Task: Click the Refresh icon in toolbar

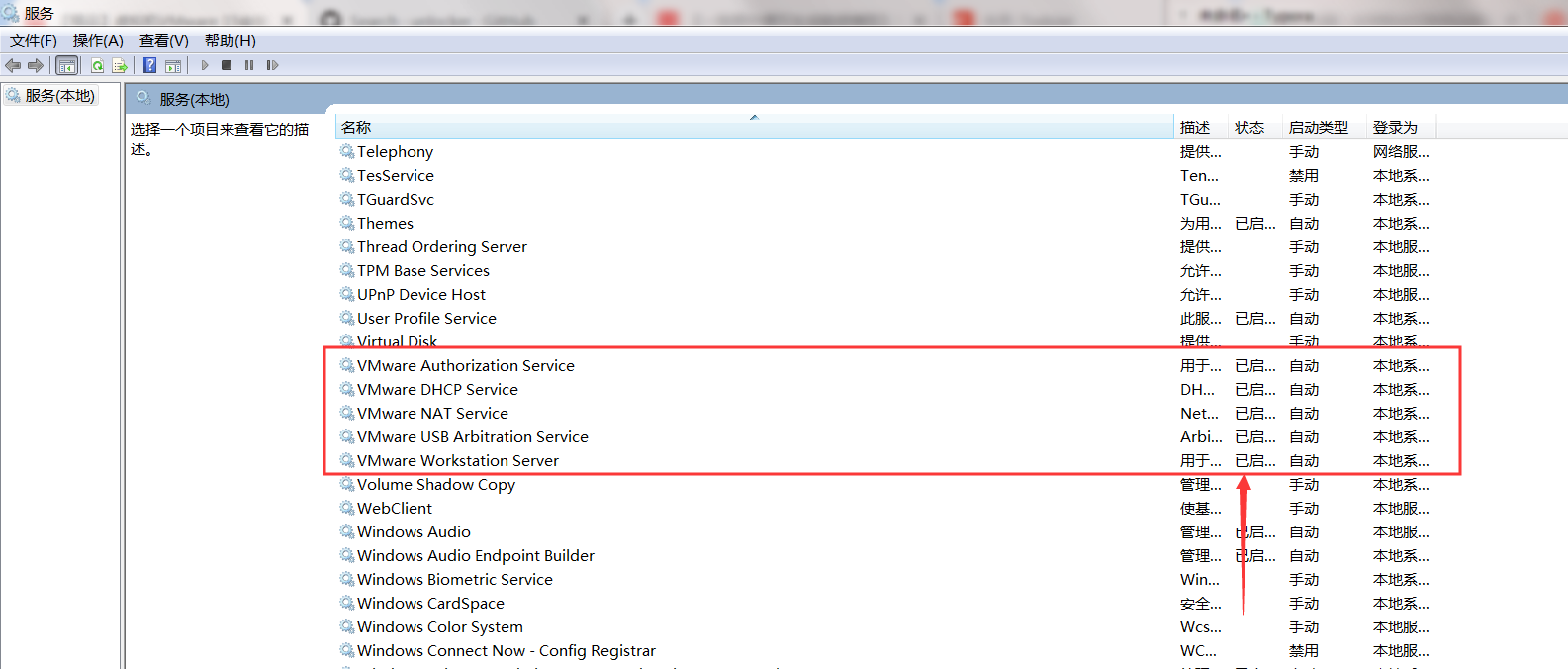Action: tap(97, 65)
